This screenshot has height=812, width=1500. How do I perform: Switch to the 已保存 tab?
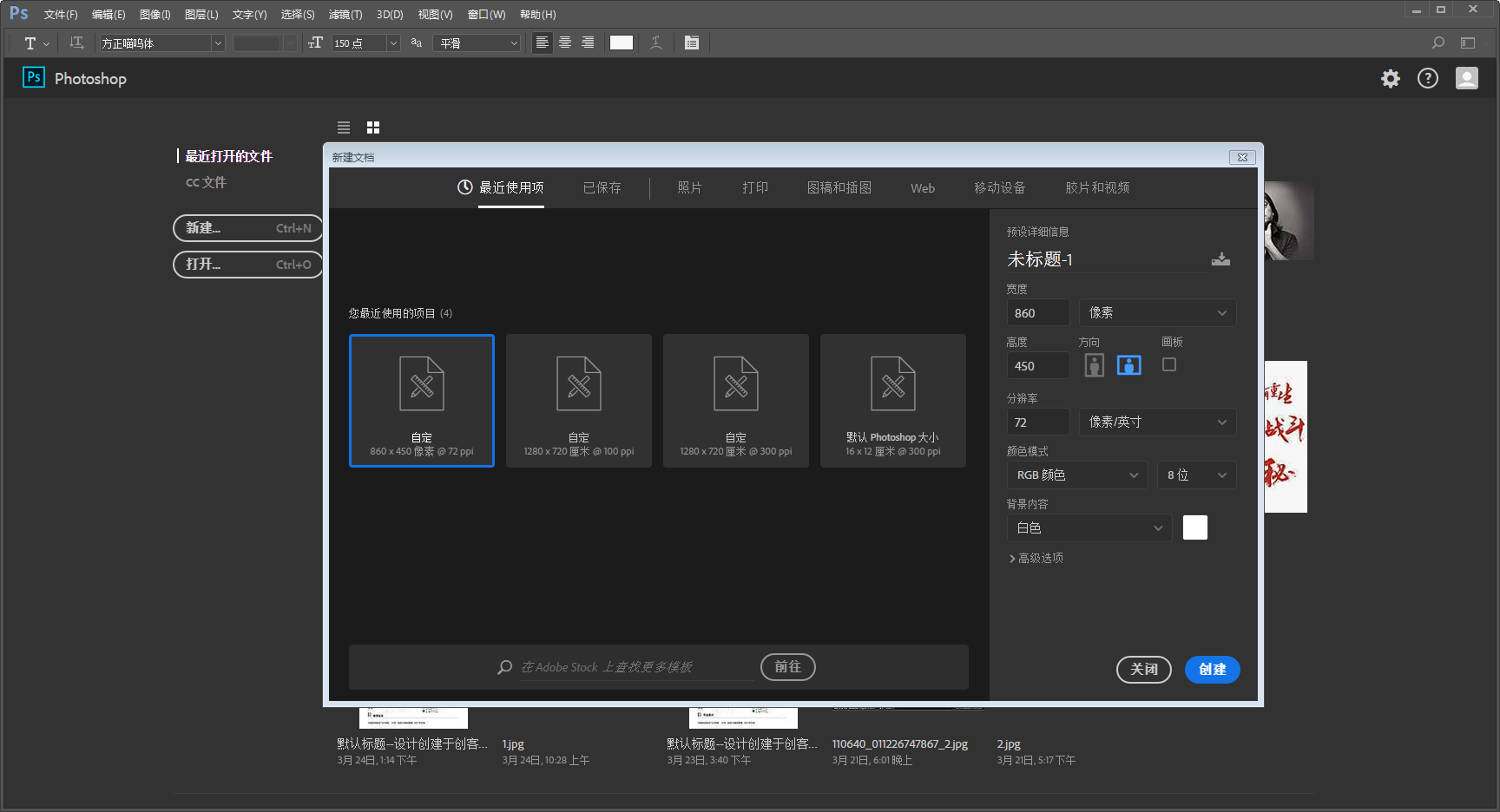pyautogui.click(x=602, y=188)
